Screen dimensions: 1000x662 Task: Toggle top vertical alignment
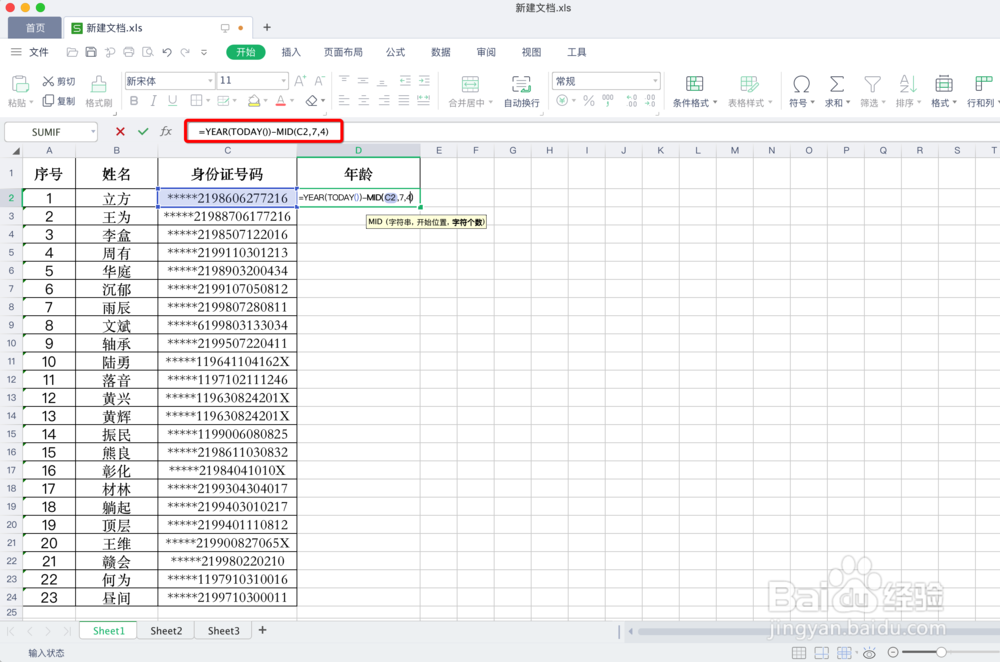coord(344,80)
